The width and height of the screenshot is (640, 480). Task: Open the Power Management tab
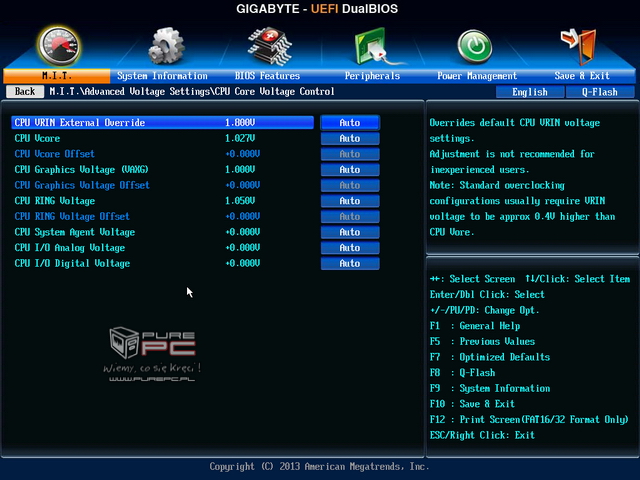tap(477, 76)
